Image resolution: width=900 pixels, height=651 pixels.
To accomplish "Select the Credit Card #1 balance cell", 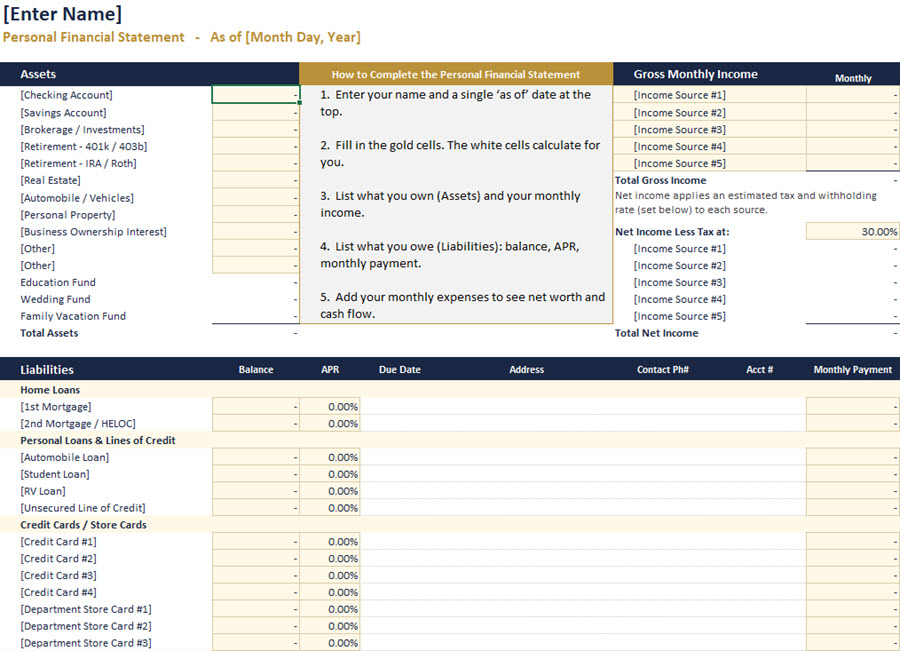I will point(255,541).
